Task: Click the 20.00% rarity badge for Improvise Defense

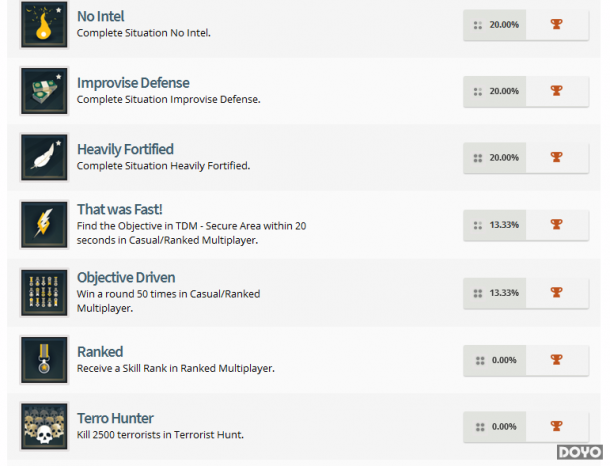Action: click(x=494, y=91)
